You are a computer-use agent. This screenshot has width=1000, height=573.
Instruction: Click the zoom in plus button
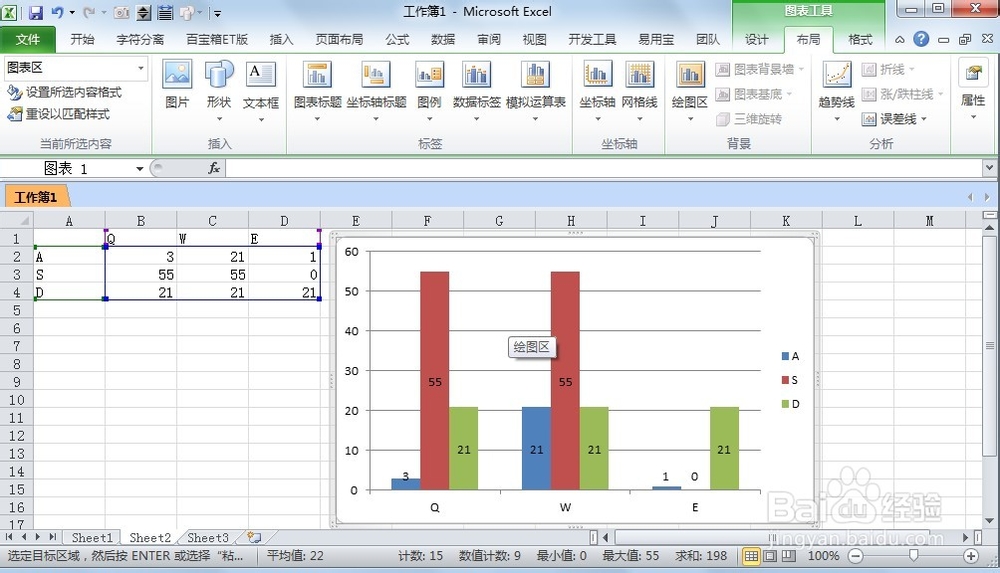pyautogui.click(x=971, y=556)
